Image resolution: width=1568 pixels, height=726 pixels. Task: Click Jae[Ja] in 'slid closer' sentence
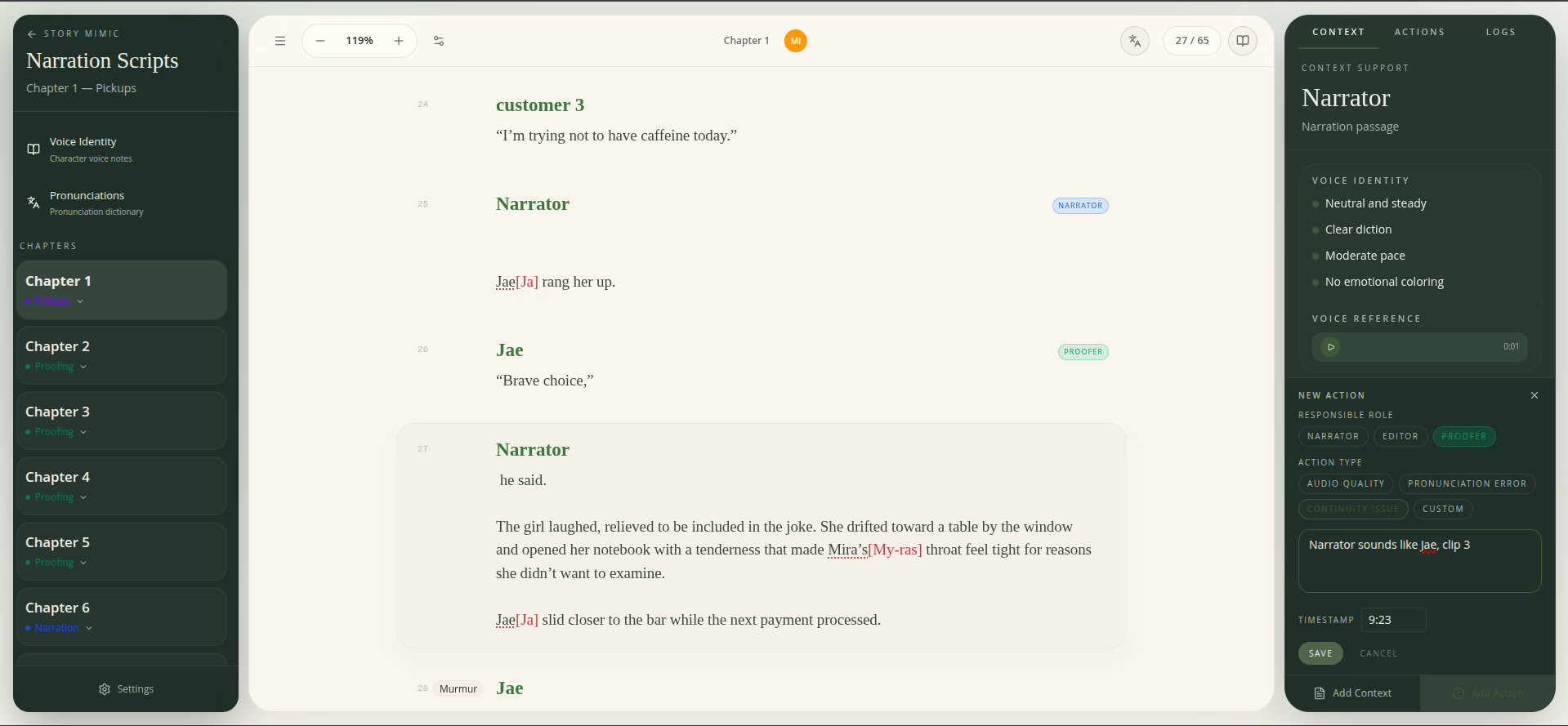pyautogui.click(x=517, y=620)
